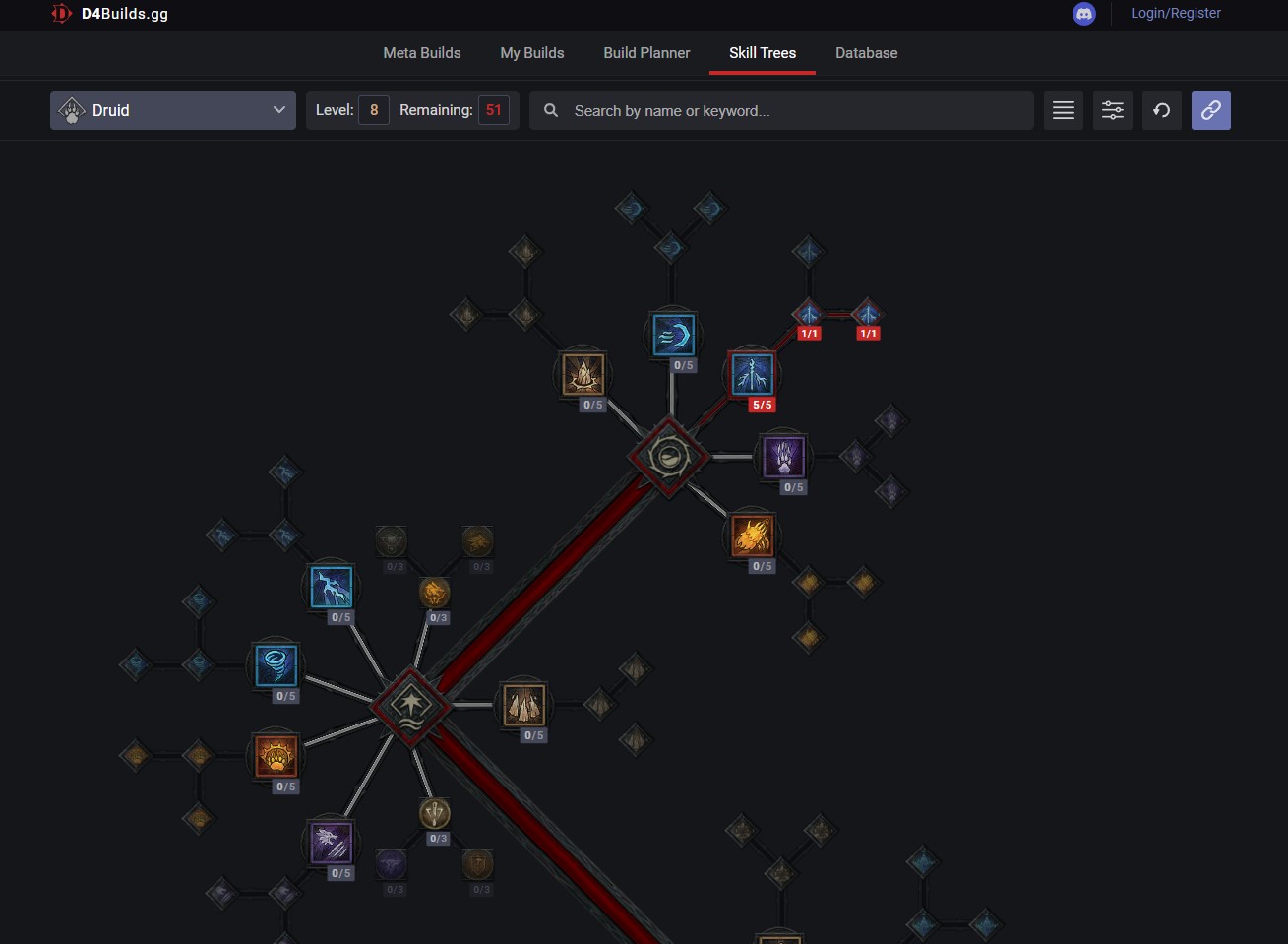This screenshot has height=944, width=1288.
Task: Click the 0/3 badge under the golden passive
Action: point(439,618)
